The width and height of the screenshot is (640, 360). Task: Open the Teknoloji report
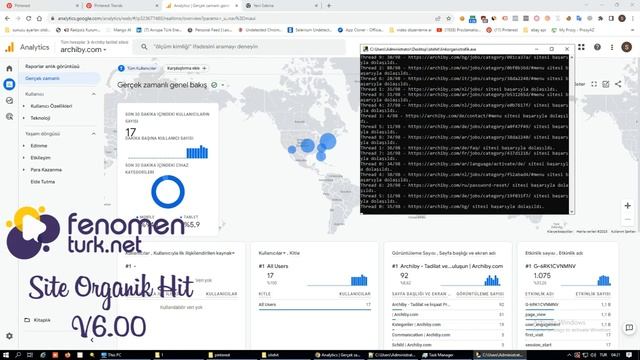pos(40,118)
